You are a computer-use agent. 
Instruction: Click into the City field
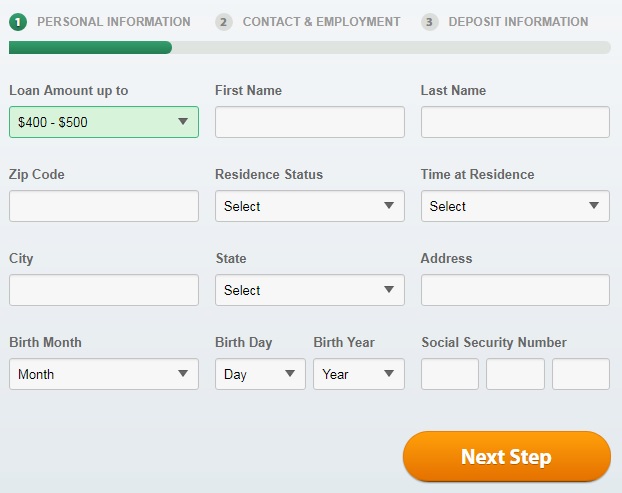pos(104,290)
